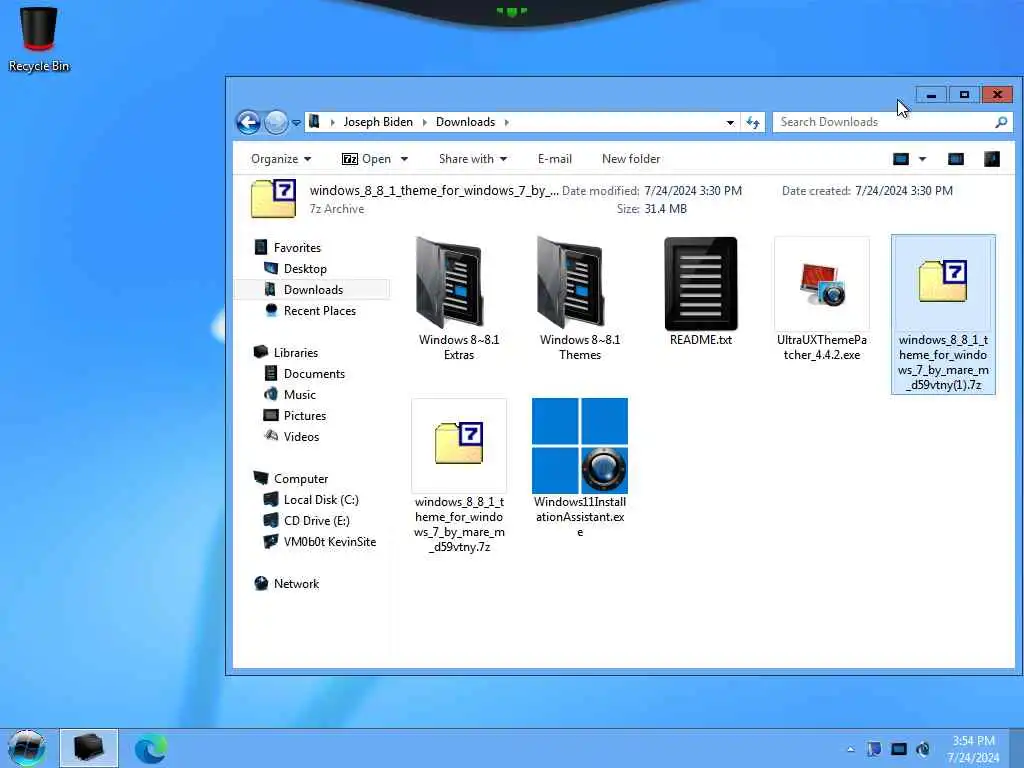Open the Organize menu
Screen dimensions: 1024x768
pyautogui.click(x=281, y=159)
